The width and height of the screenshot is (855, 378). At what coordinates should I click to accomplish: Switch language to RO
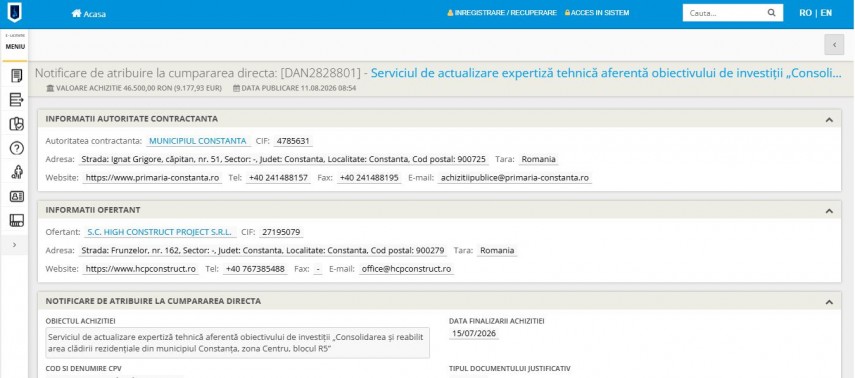point(805,13)
